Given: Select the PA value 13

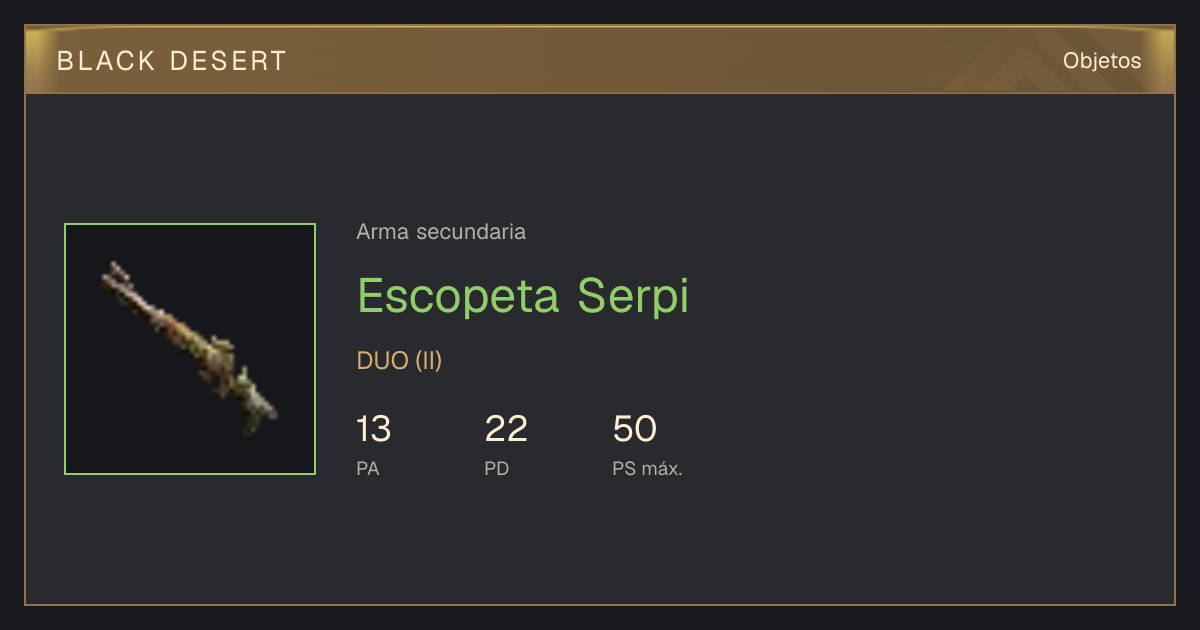Looking at the screenshot, I should [373, 429].
